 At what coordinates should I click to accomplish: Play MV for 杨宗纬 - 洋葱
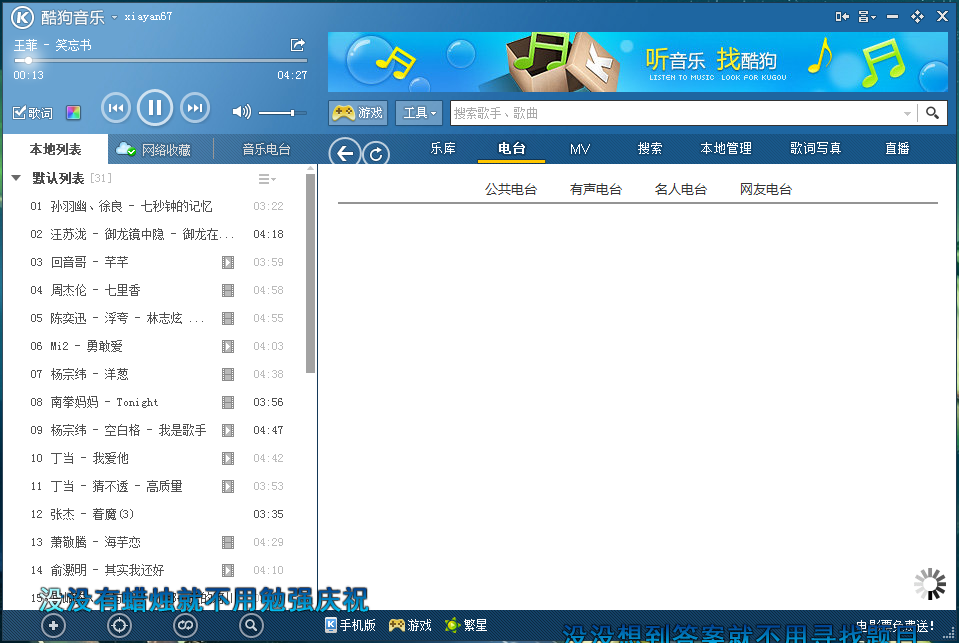pos(228,374)
